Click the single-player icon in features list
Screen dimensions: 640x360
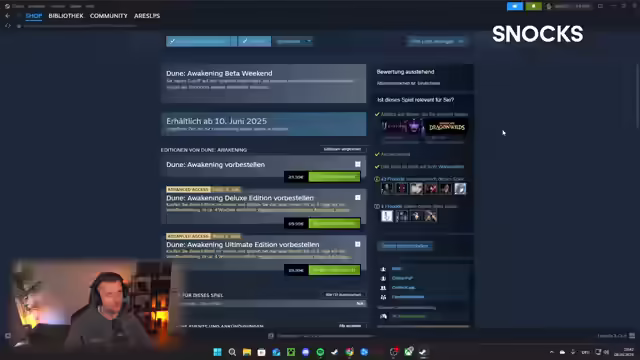pos(383,269)
